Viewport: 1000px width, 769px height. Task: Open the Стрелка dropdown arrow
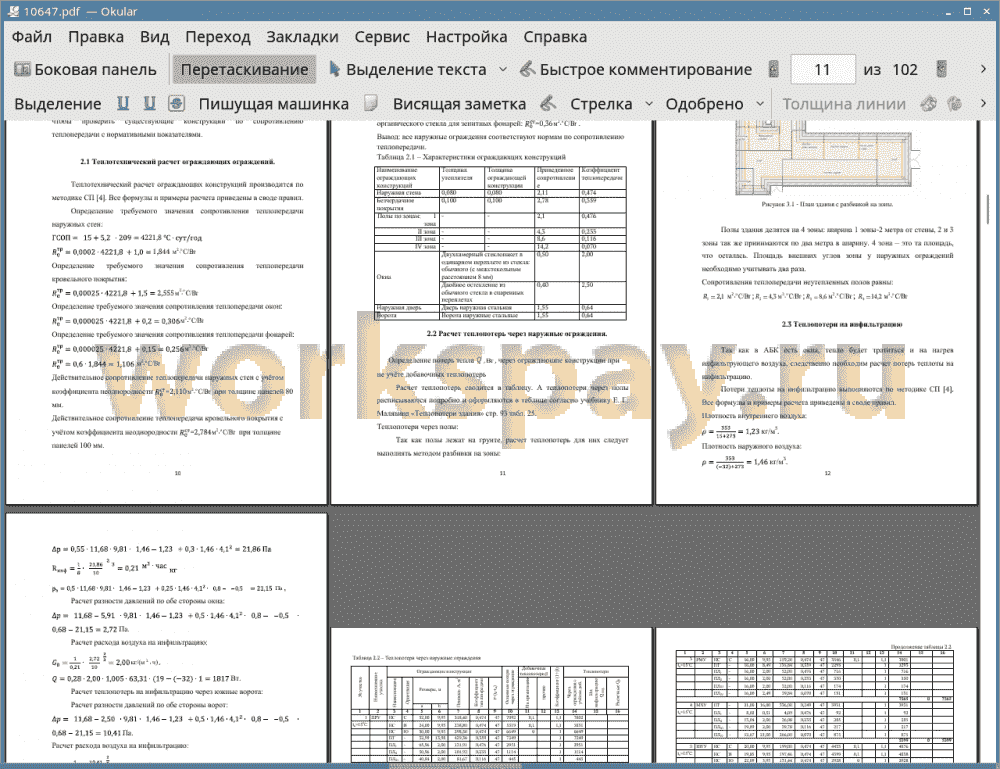pos(649,104)
